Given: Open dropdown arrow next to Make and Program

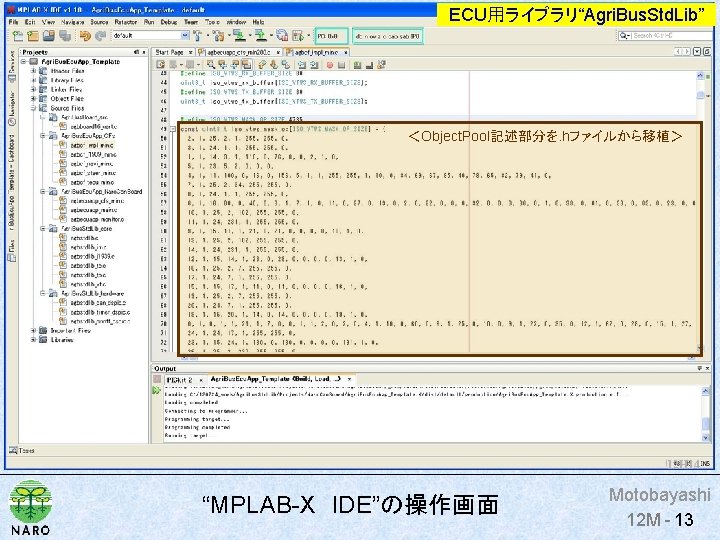Looking at the screenshot, I should (x=249, y=35).
